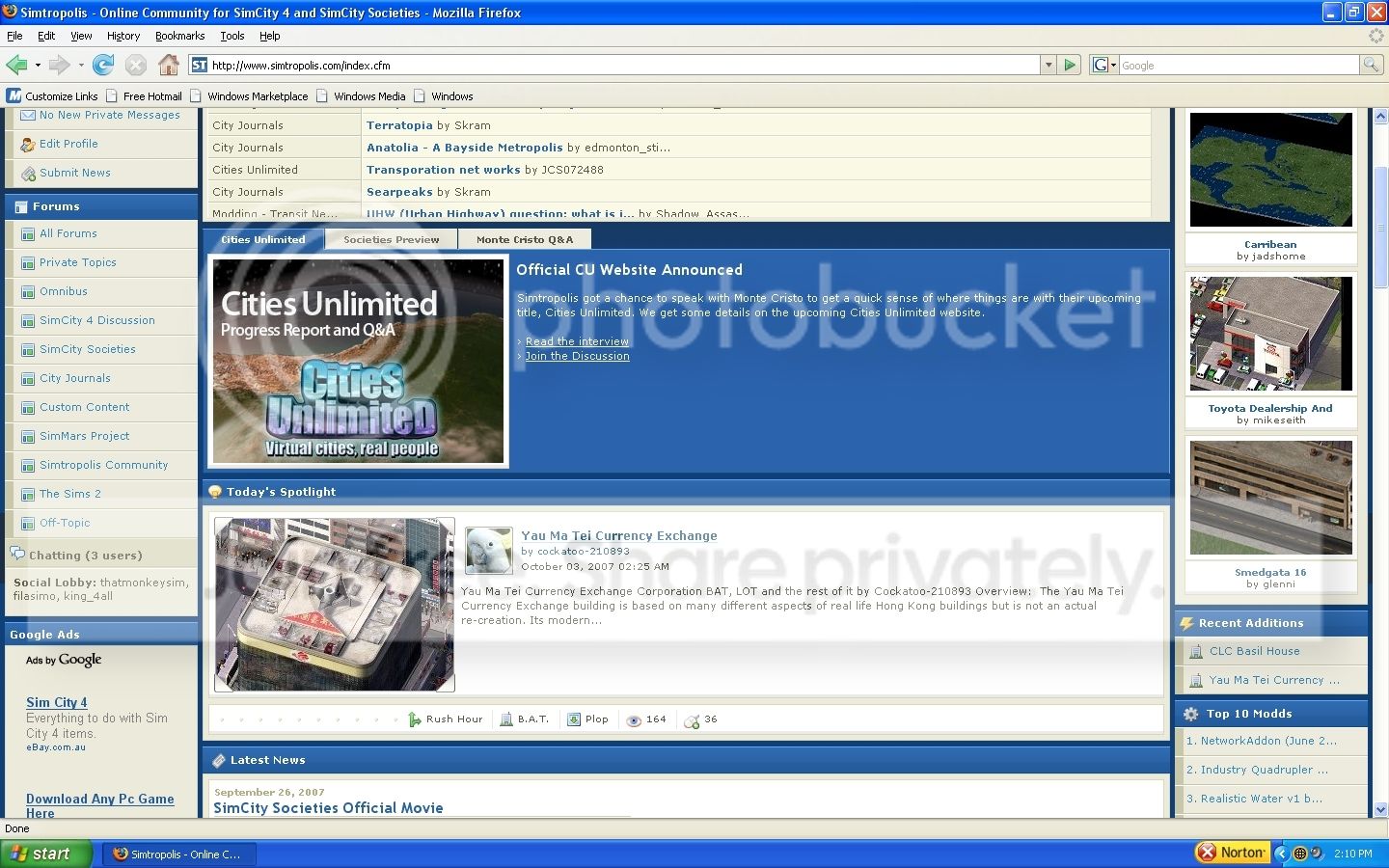1389x868 pixels.
Task: Click in the Google search field
Action: (1239, 66)
